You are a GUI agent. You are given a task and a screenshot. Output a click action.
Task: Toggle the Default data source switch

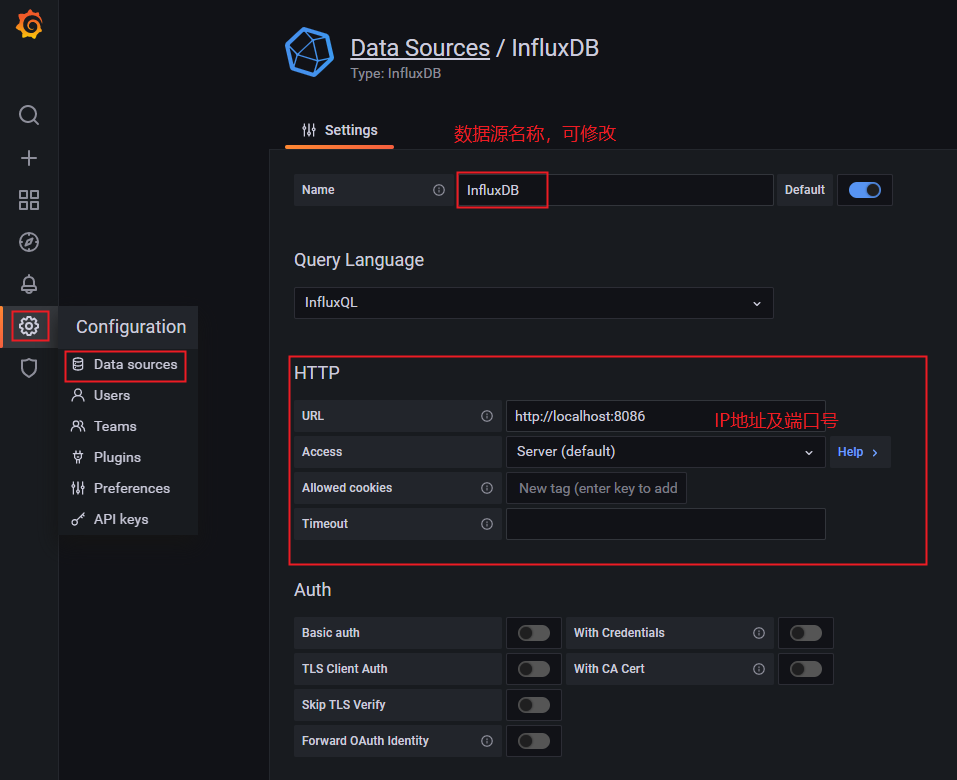(864, 190)
